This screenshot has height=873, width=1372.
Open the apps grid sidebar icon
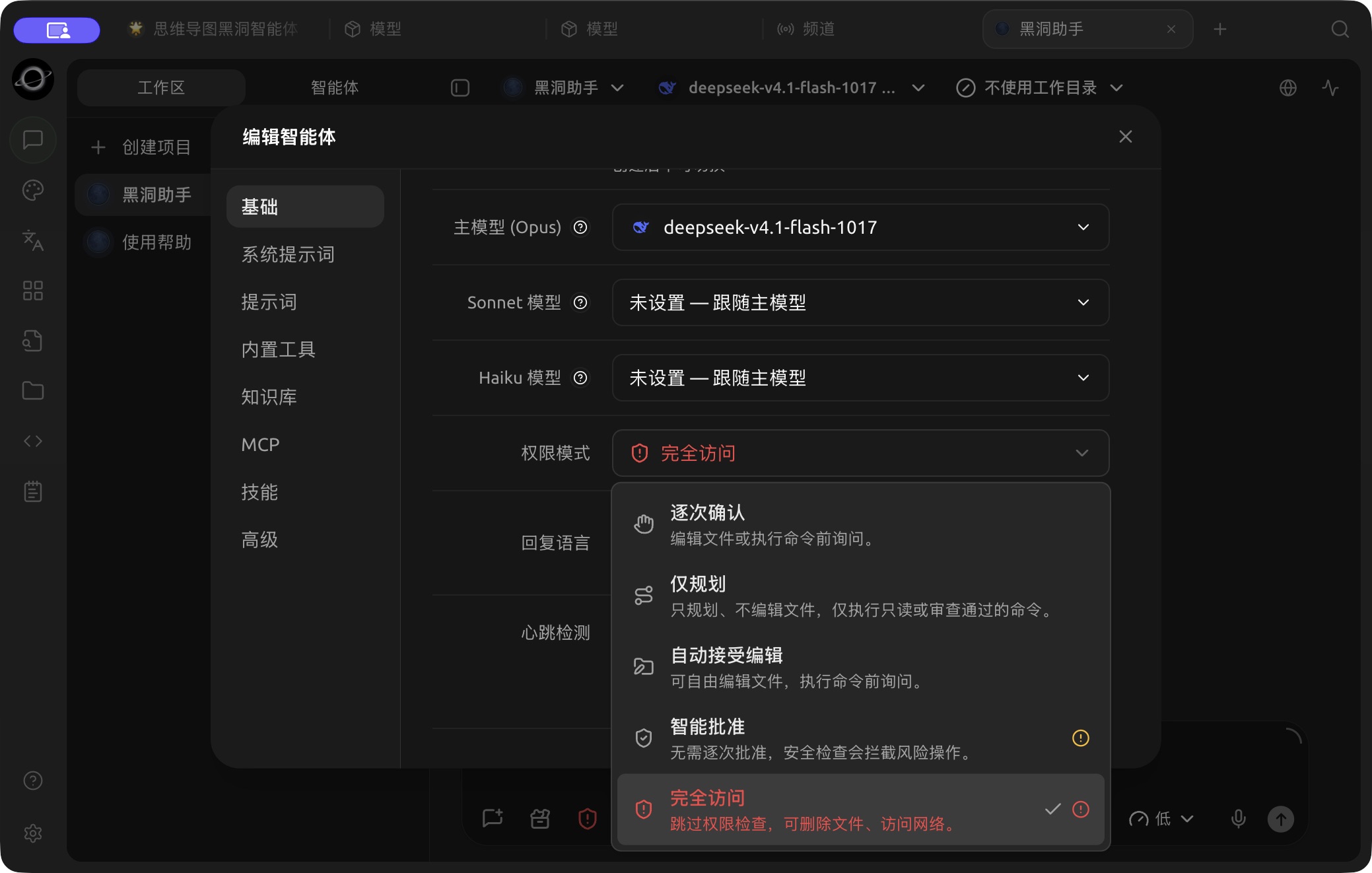pos(33,291)
